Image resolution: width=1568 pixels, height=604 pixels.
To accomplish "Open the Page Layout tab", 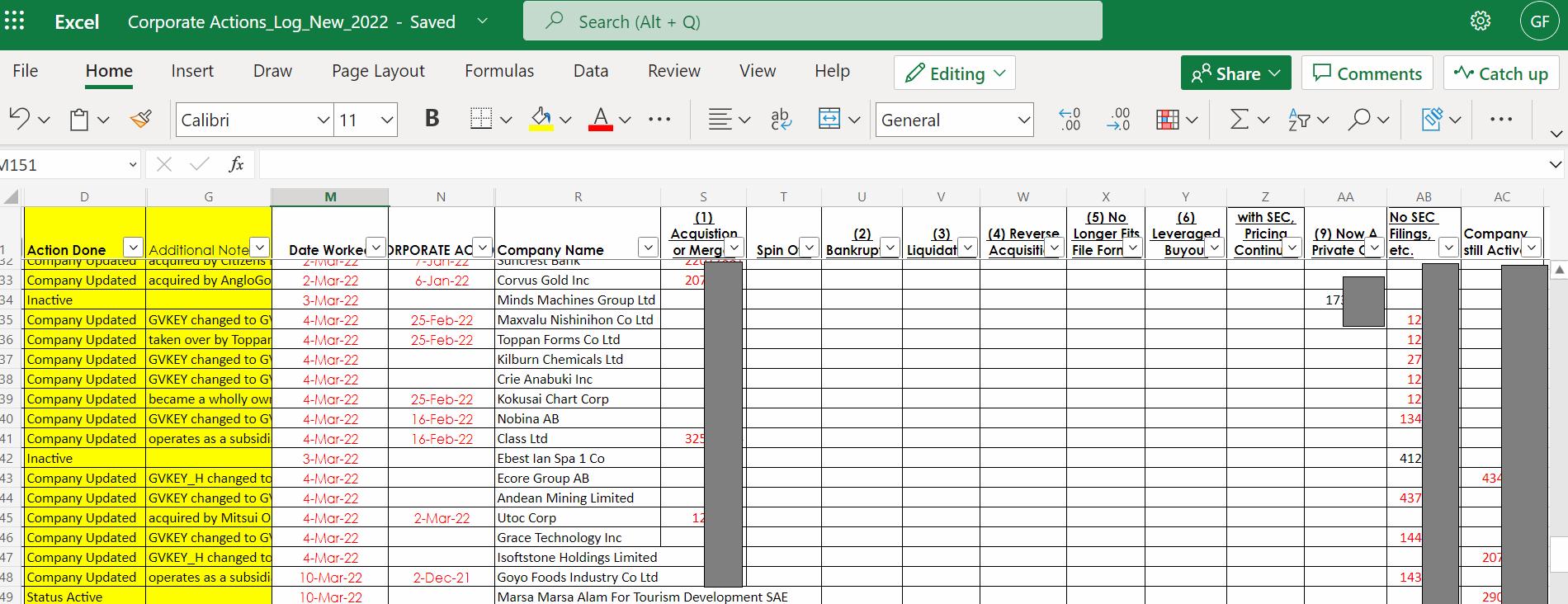I will coord(378,71).
